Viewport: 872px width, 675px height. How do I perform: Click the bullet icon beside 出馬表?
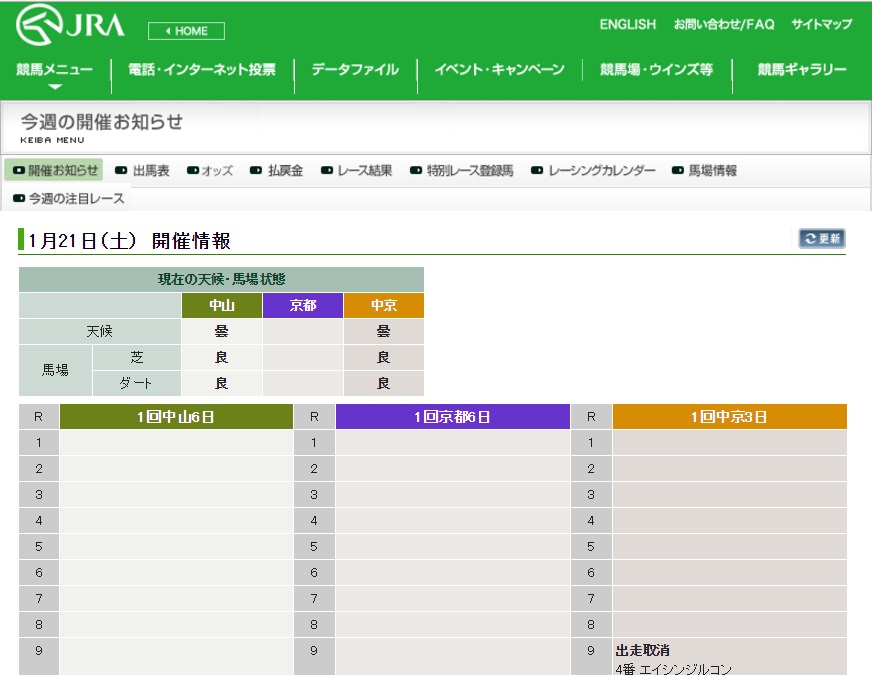tap(121, 170)
